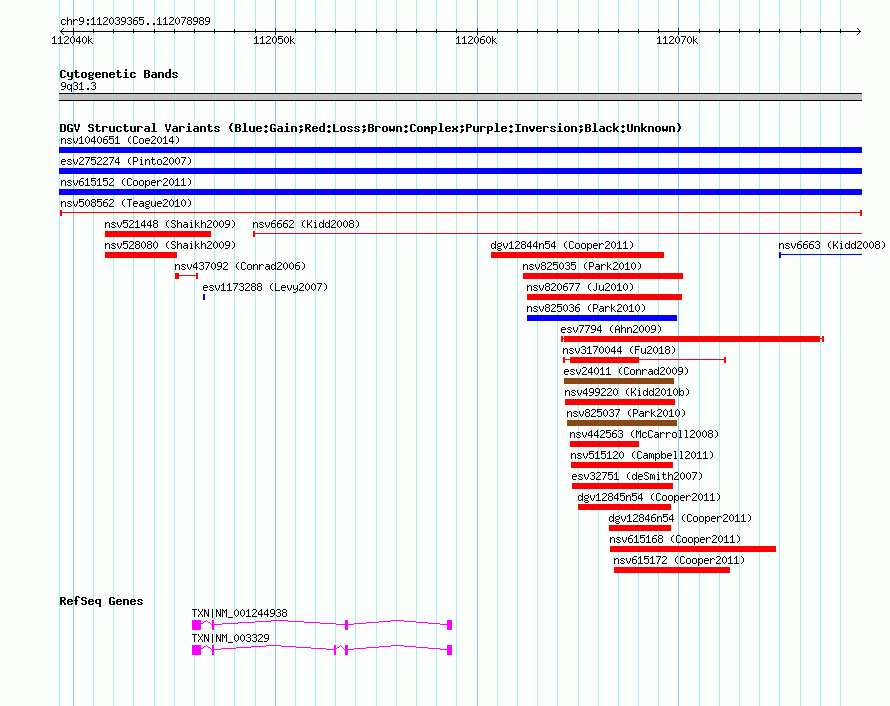This screenshot has height=706, width=890.
Task: Click esv32751 (deSmith2007) variant label
Action: click(x=637, y=476)
